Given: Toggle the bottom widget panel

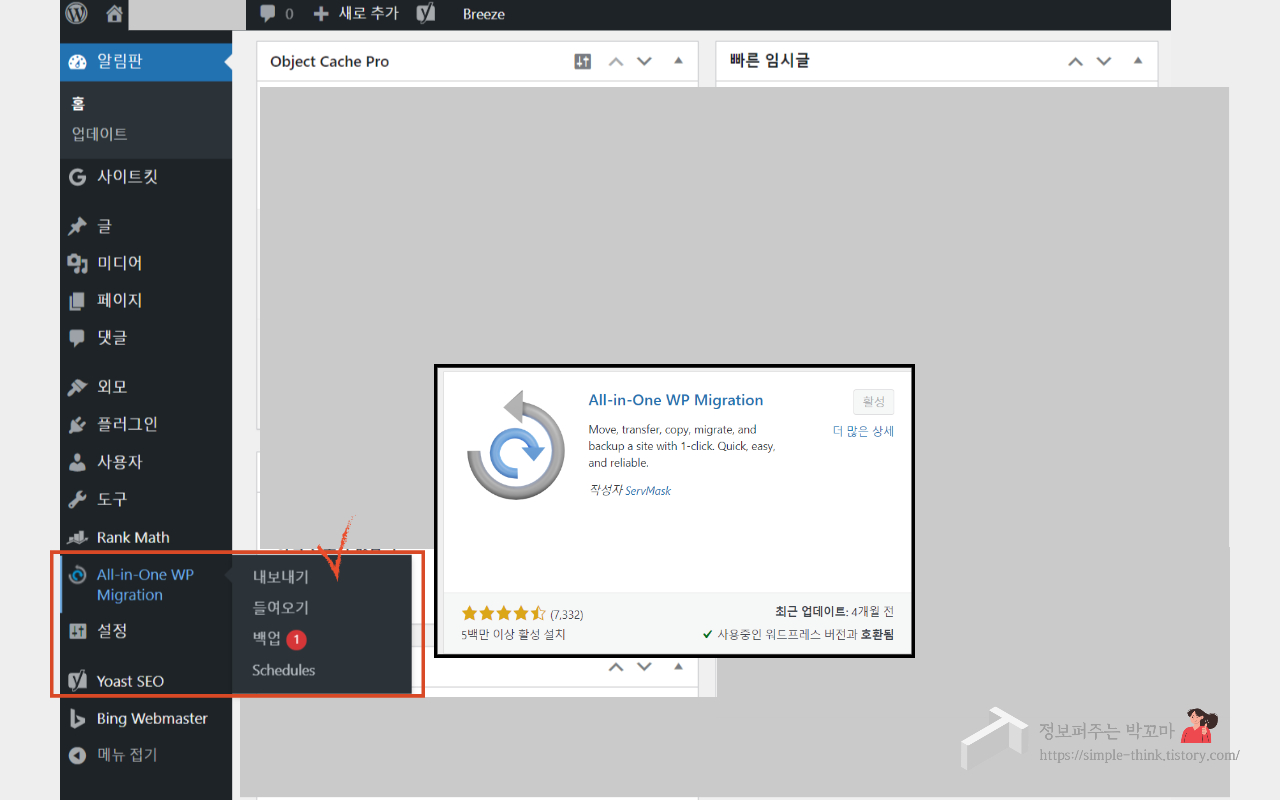Looking at the screenshot, I should coord(678,666).
